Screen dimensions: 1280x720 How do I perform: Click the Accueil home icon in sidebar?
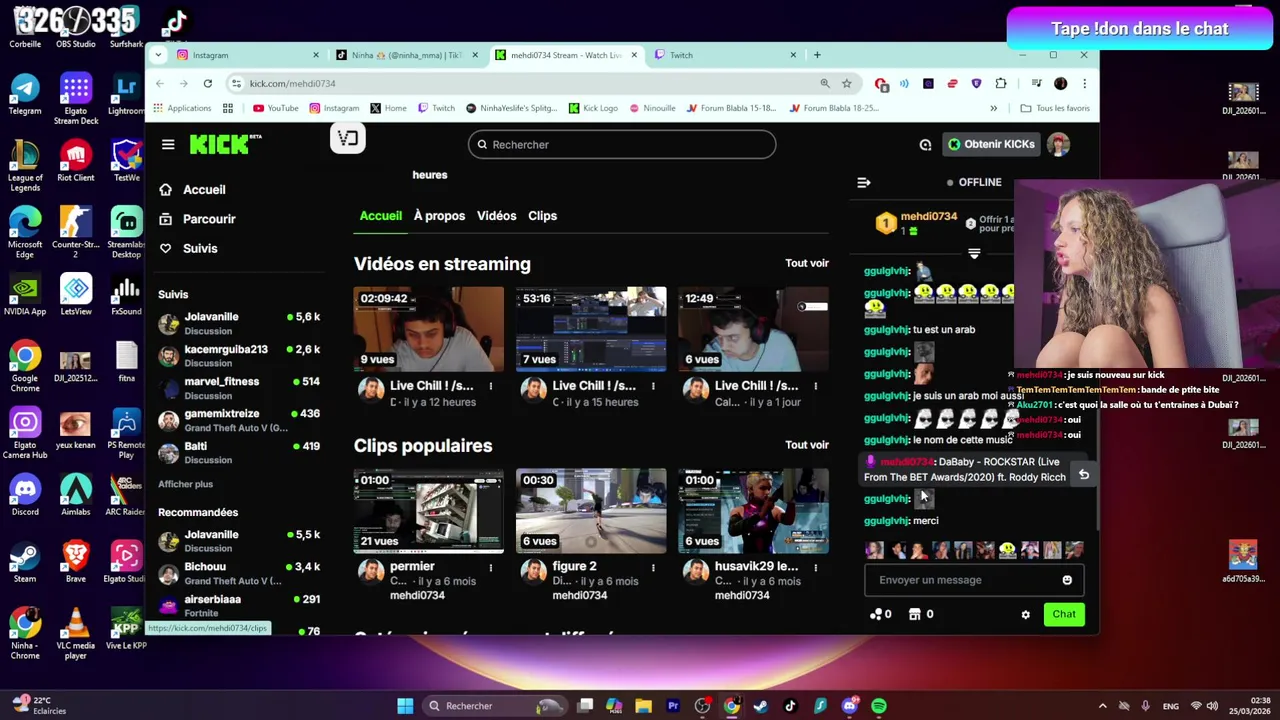pyautogui.click(x=165, y=190)
